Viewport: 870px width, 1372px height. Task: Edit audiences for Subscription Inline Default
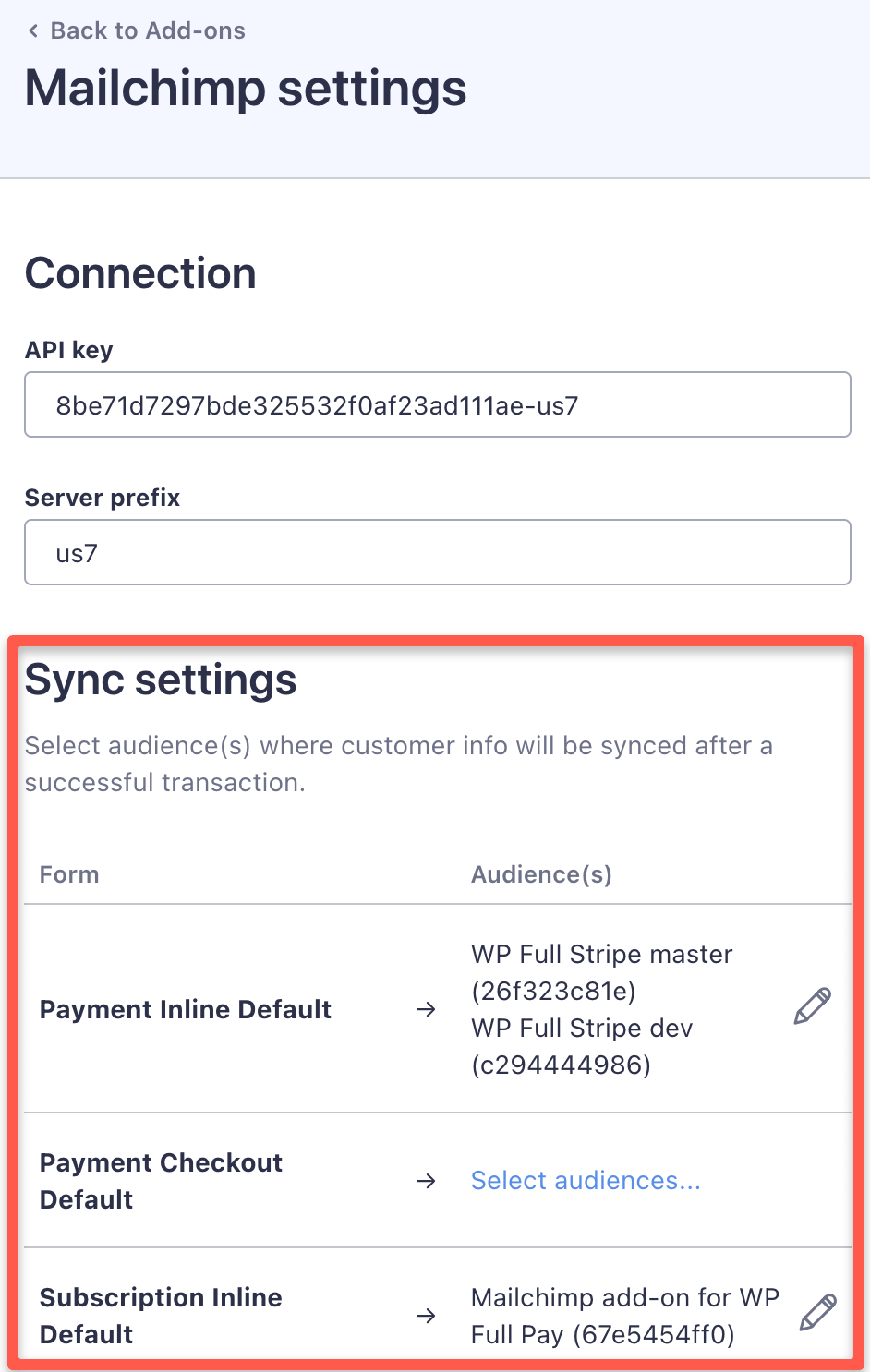[x=817, y=1312]
